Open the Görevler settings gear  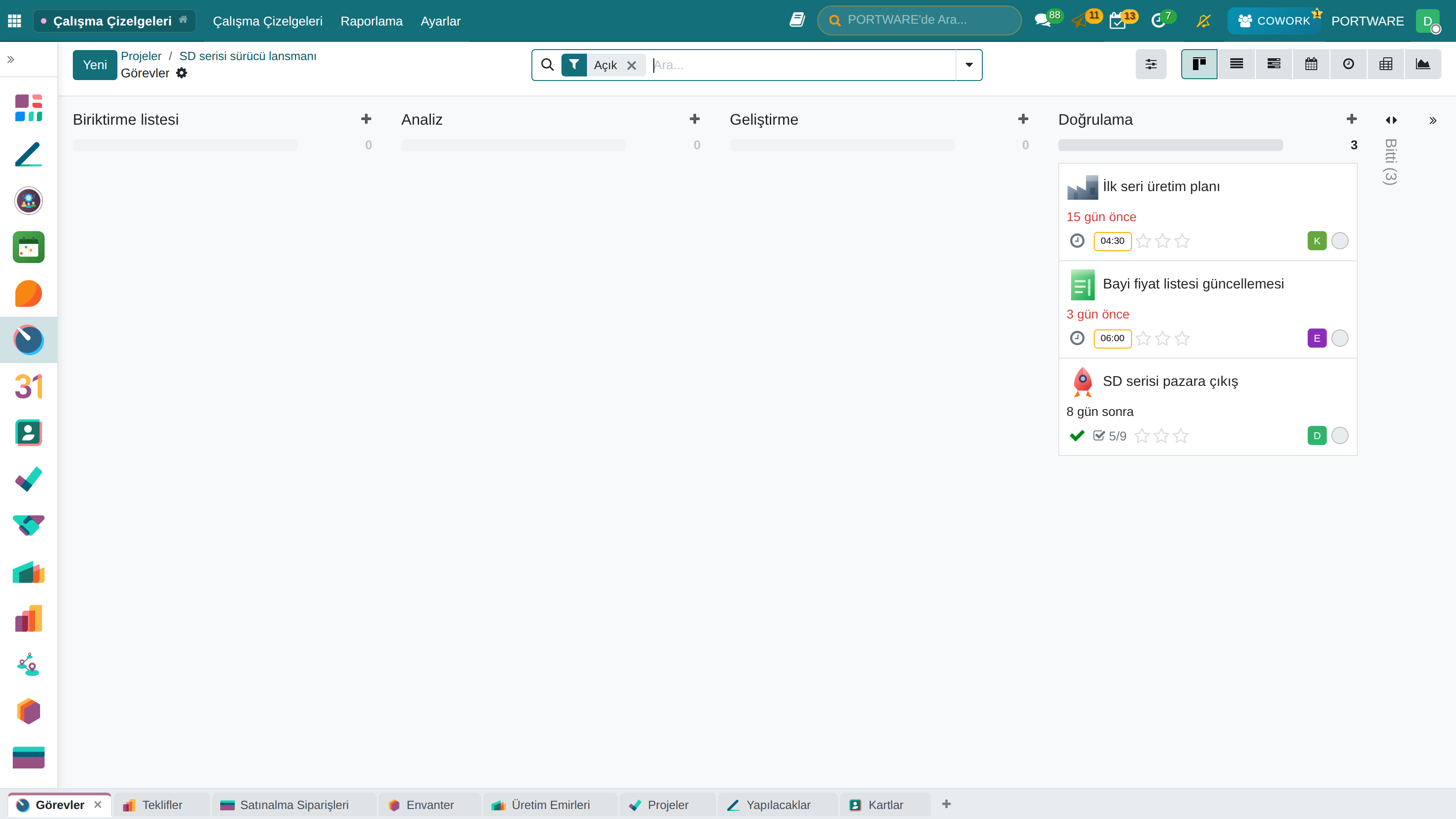pyautogui.click(x=182, y=73)
